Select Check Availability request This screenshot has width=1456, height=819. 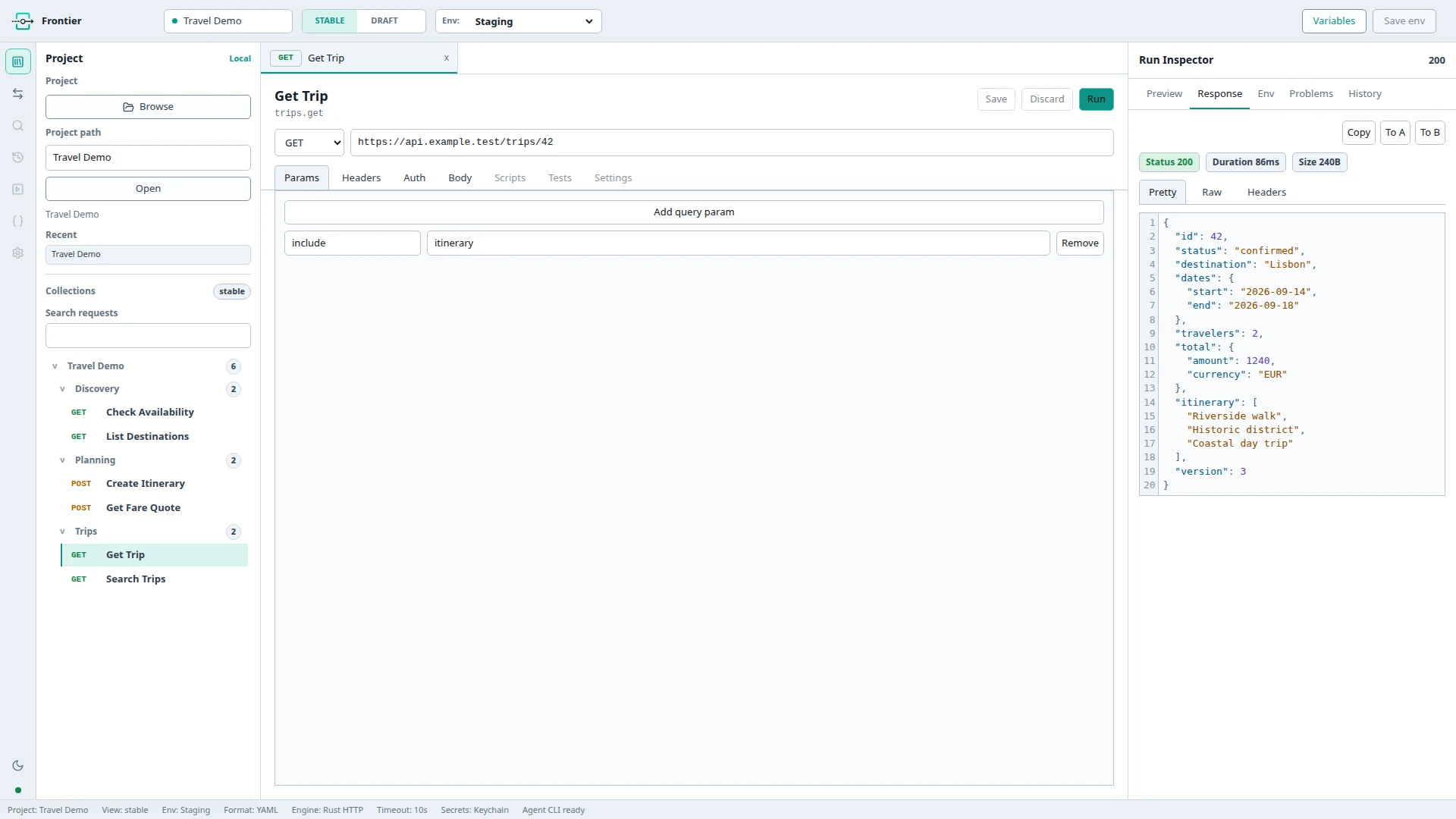(x=154, y=413)
